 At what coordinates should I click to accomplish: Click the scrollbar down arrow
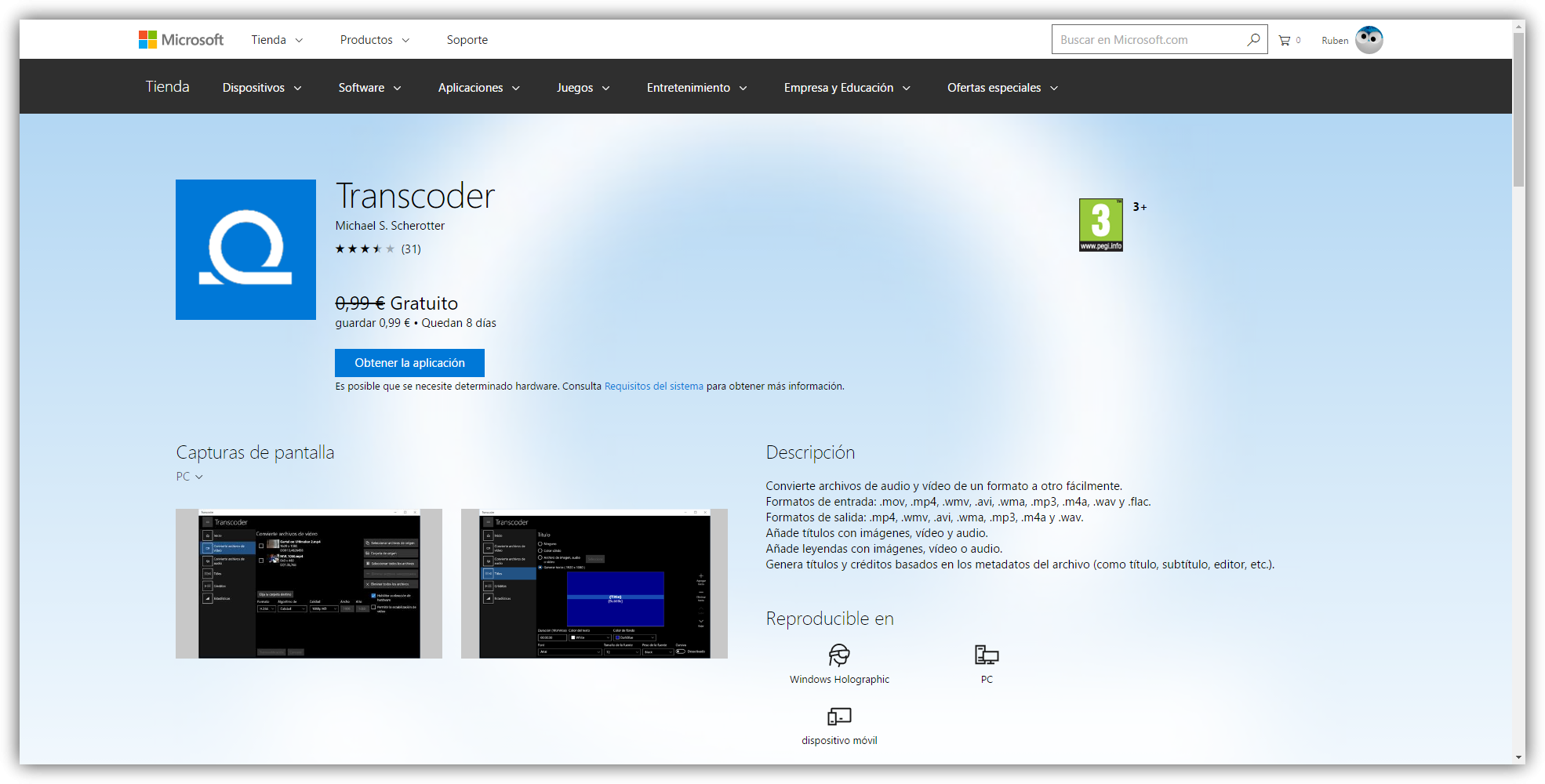[1519, 758]
